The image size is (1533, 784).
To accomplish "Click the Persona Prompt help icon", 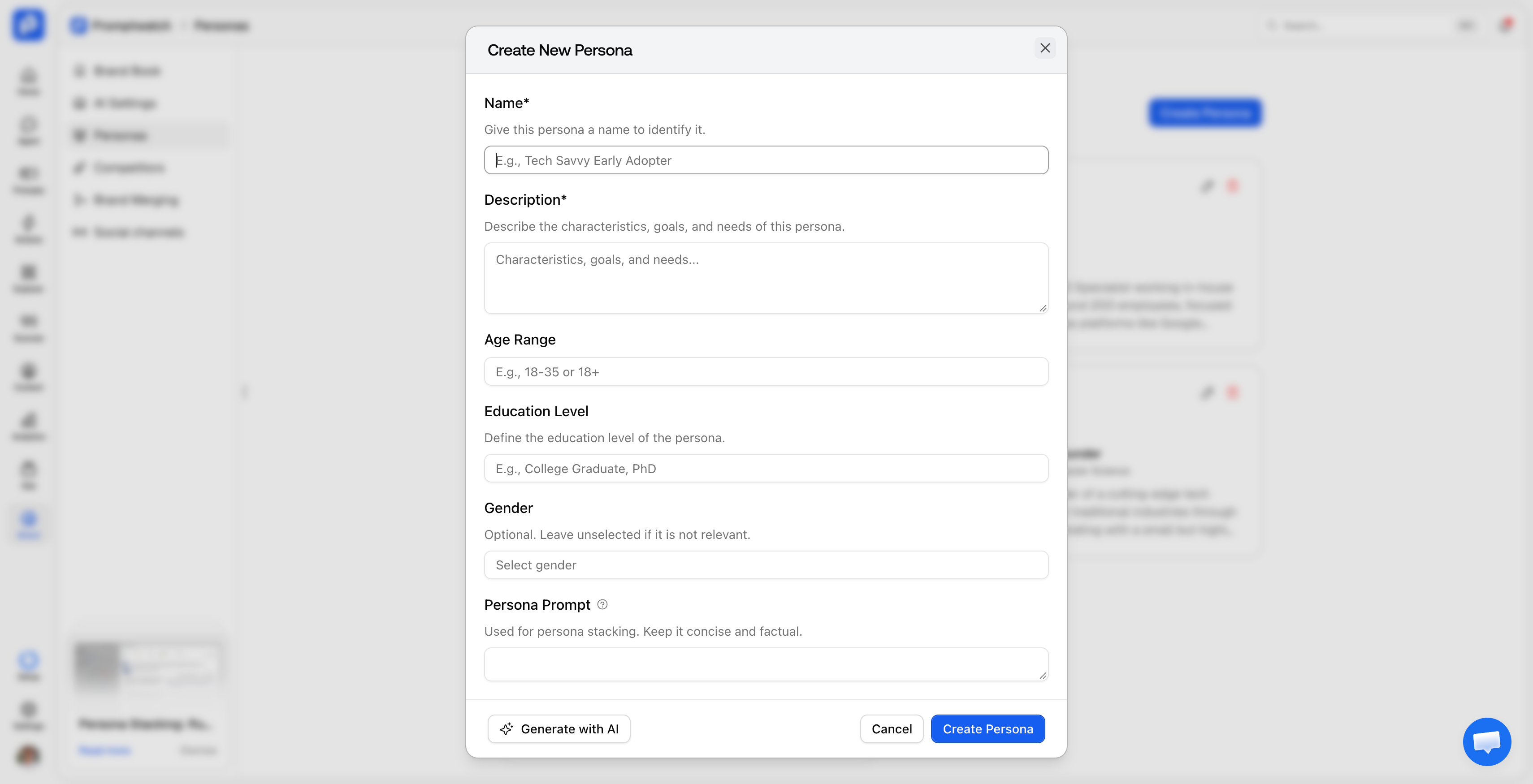I will 602,604.
